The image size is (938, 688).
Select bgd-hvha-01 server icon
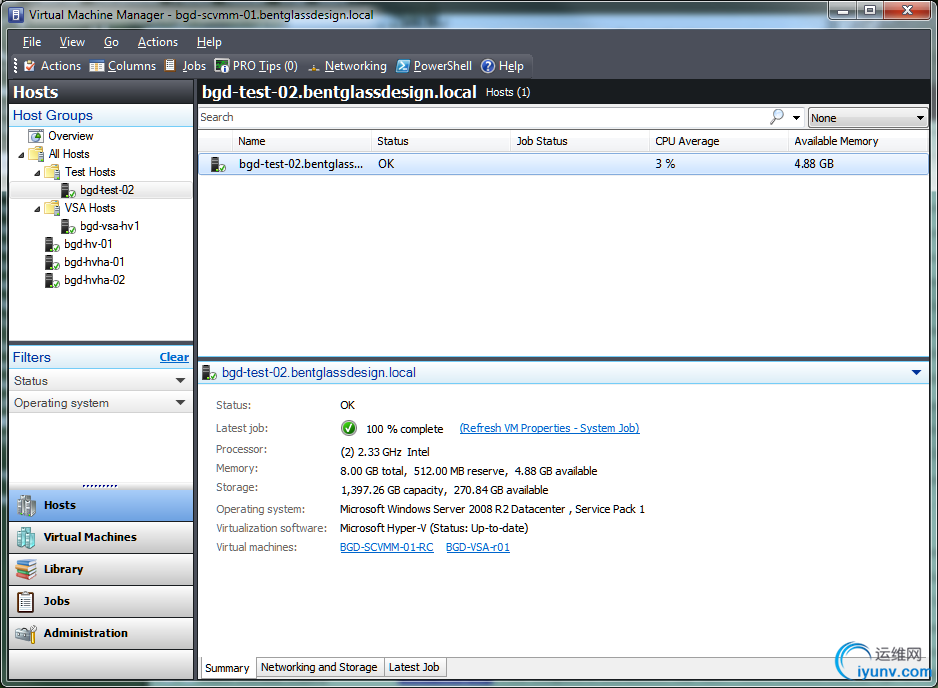pyautogui.click(x=53, y=262)
